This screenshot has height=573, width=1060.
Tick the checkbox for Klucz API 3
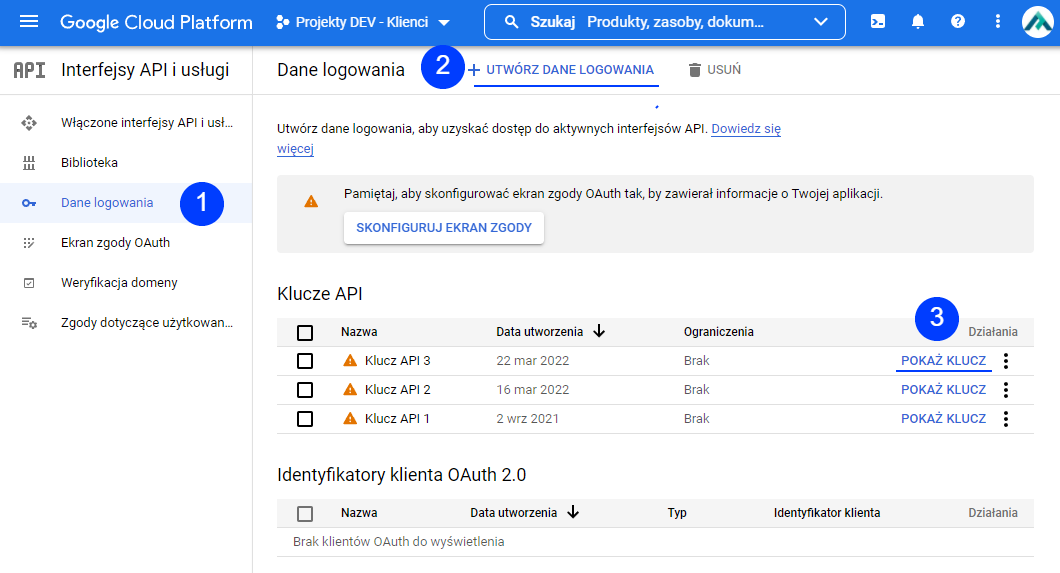point(305,361)
